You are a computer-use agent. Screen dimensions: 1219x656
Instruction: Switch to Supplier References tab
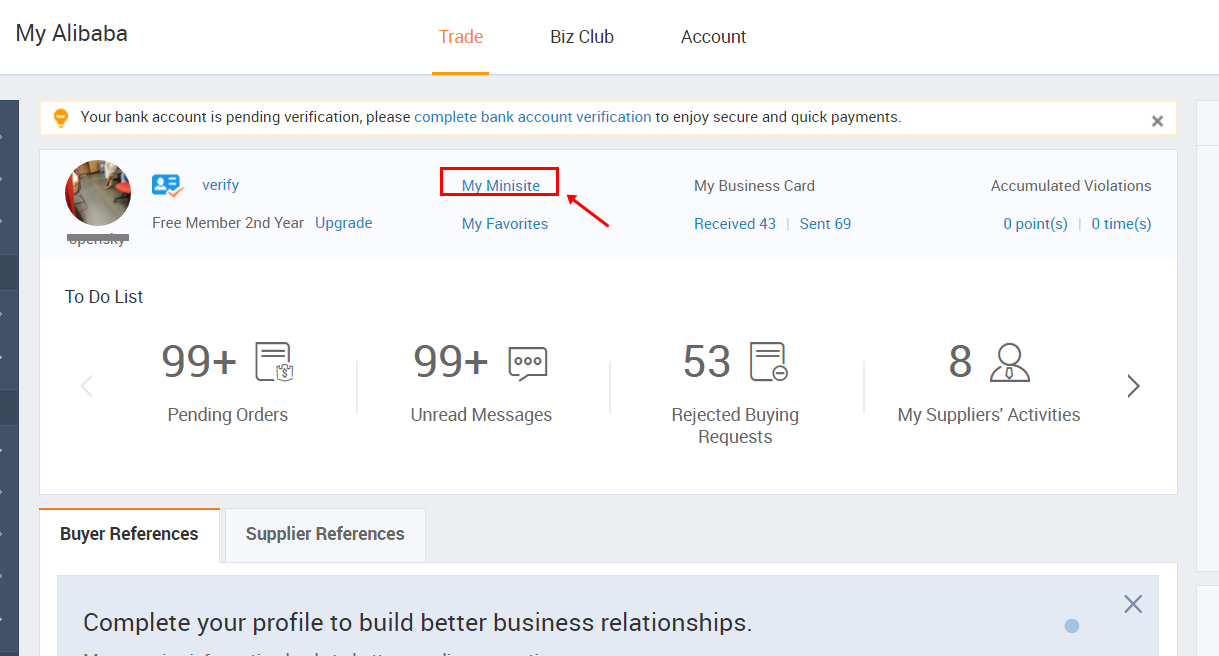325,534
